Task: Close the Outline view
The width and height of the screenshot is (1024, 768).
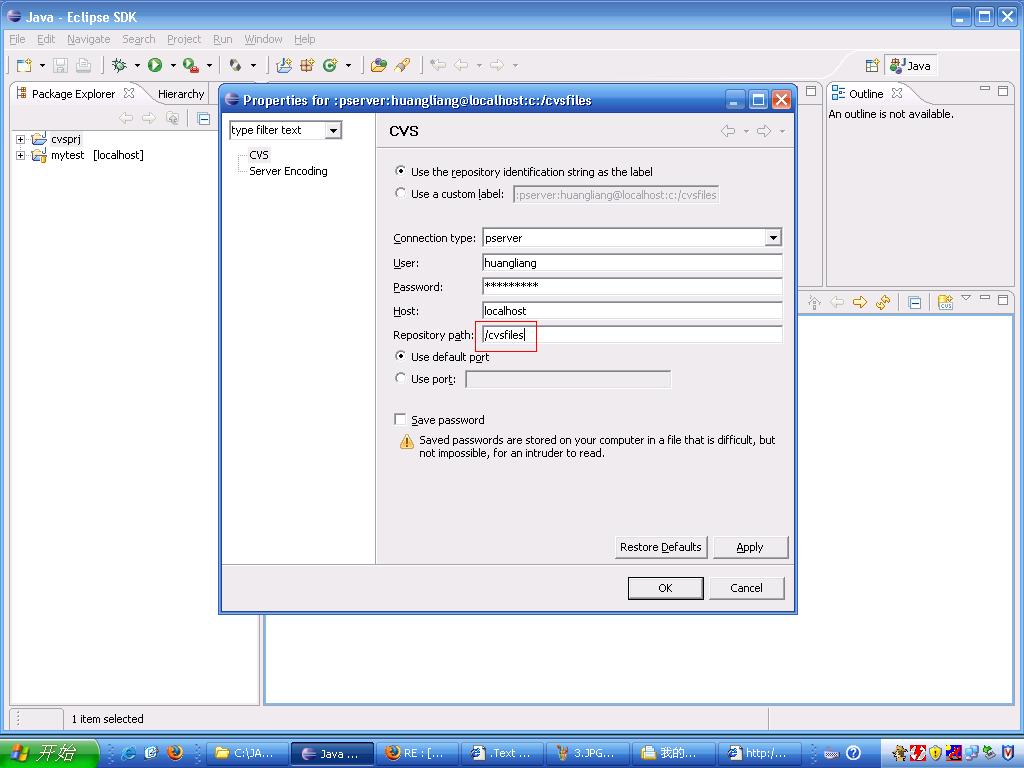Action: click(897, 93)
